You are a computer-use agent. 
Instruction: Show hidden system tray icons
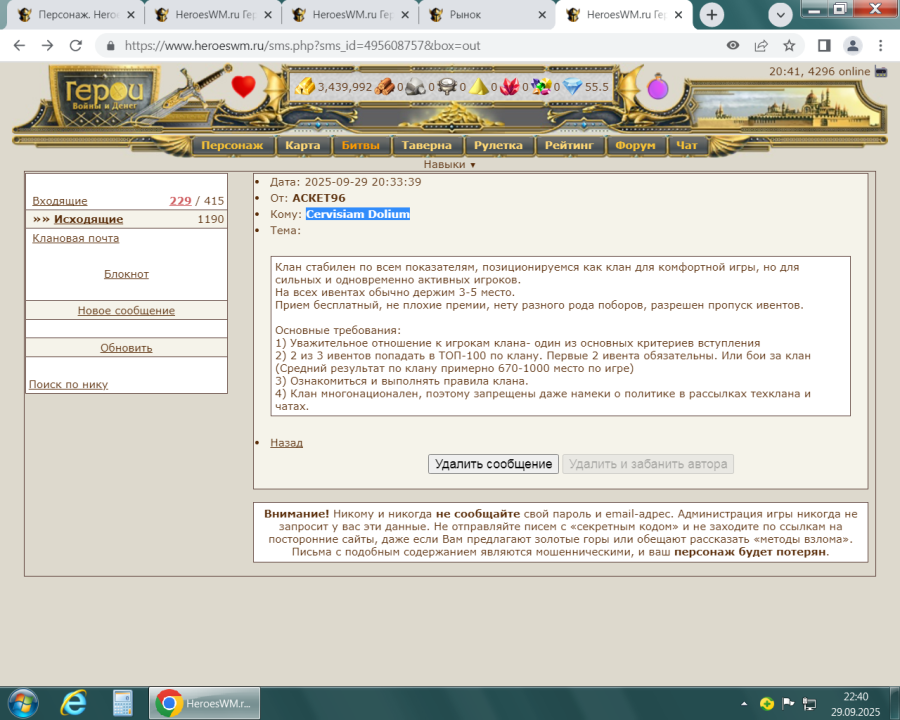tap(742, 703)
